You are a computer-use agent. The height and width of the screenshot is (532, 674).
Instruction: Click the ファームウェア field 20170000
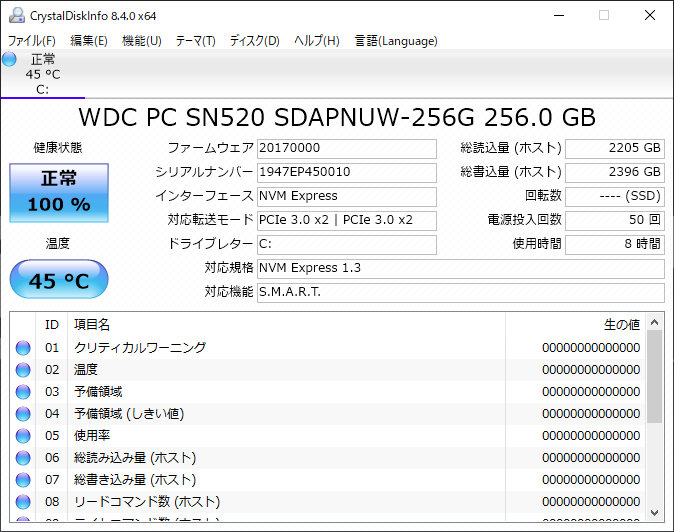(347, 149)
